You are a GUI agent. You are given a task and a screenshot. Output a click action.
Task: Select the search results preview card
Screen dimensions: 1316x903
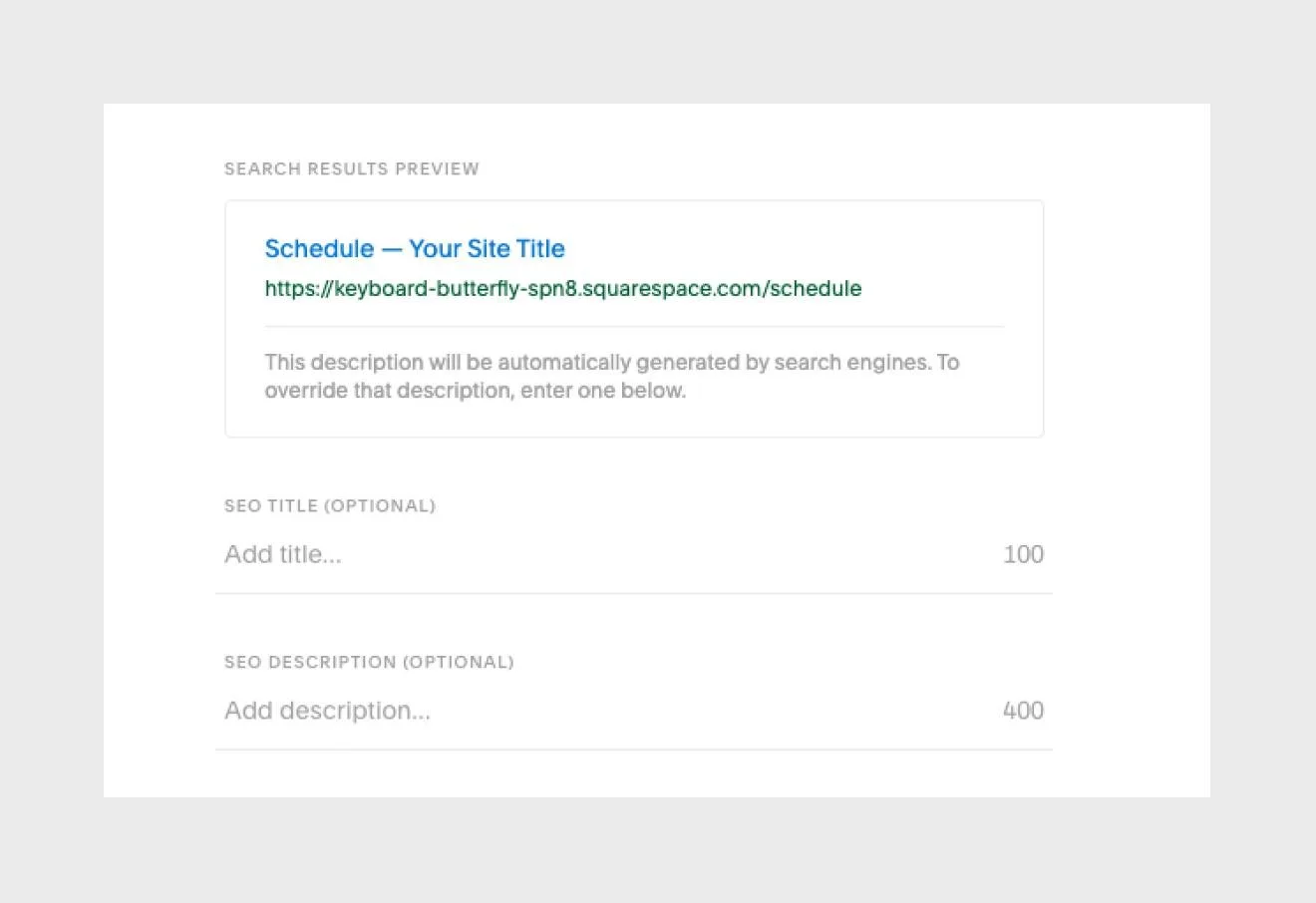[x=635, y=317]
